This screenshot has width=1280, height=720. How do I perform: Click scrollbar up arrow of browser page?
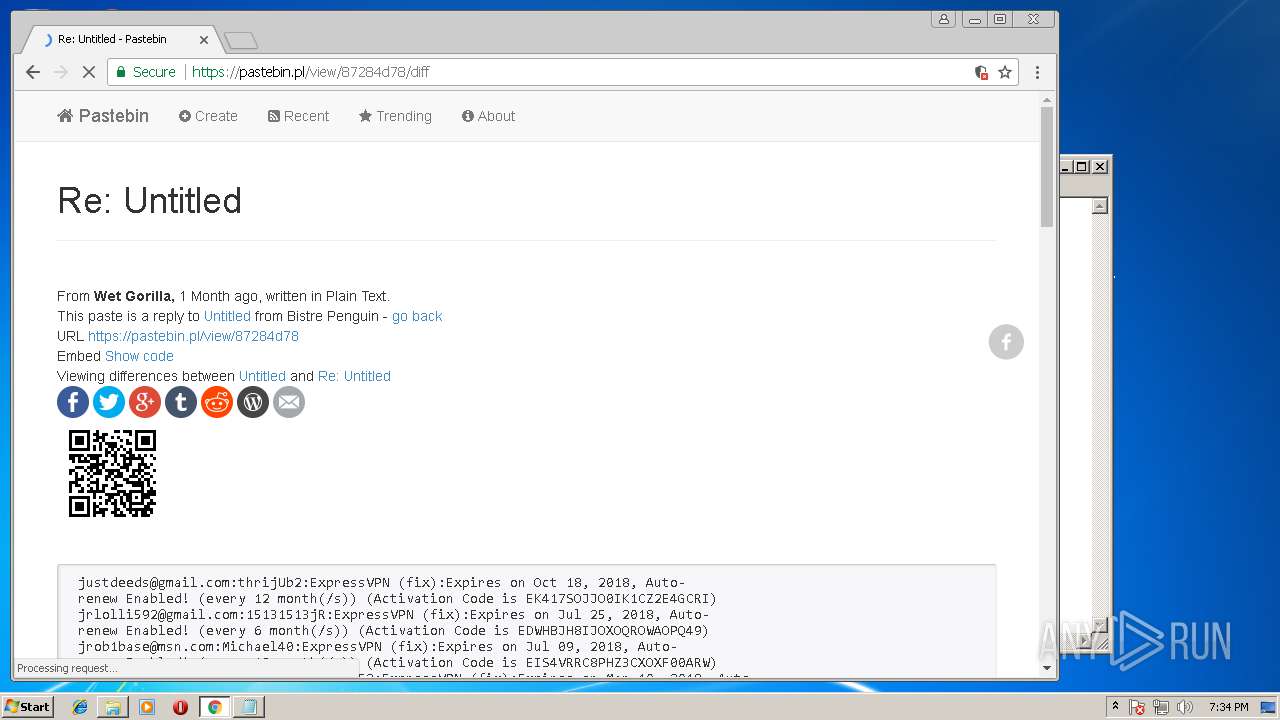click(x=1047, y=99)
